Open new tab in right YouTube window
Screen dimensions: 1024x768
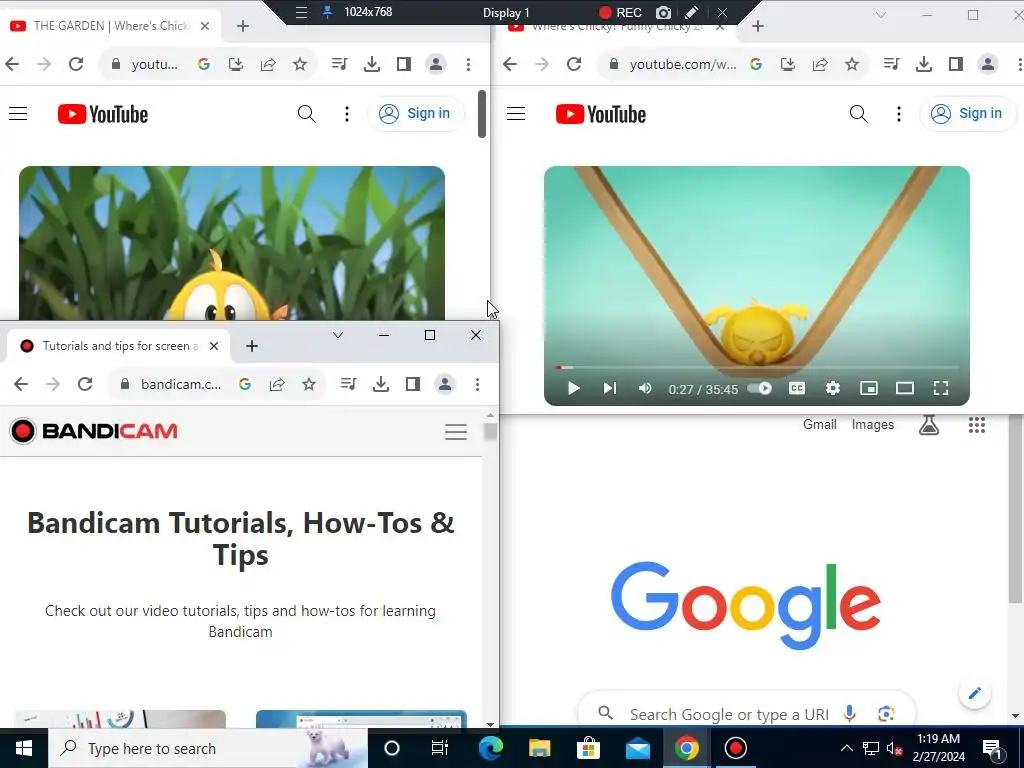[x=758, y=26]
